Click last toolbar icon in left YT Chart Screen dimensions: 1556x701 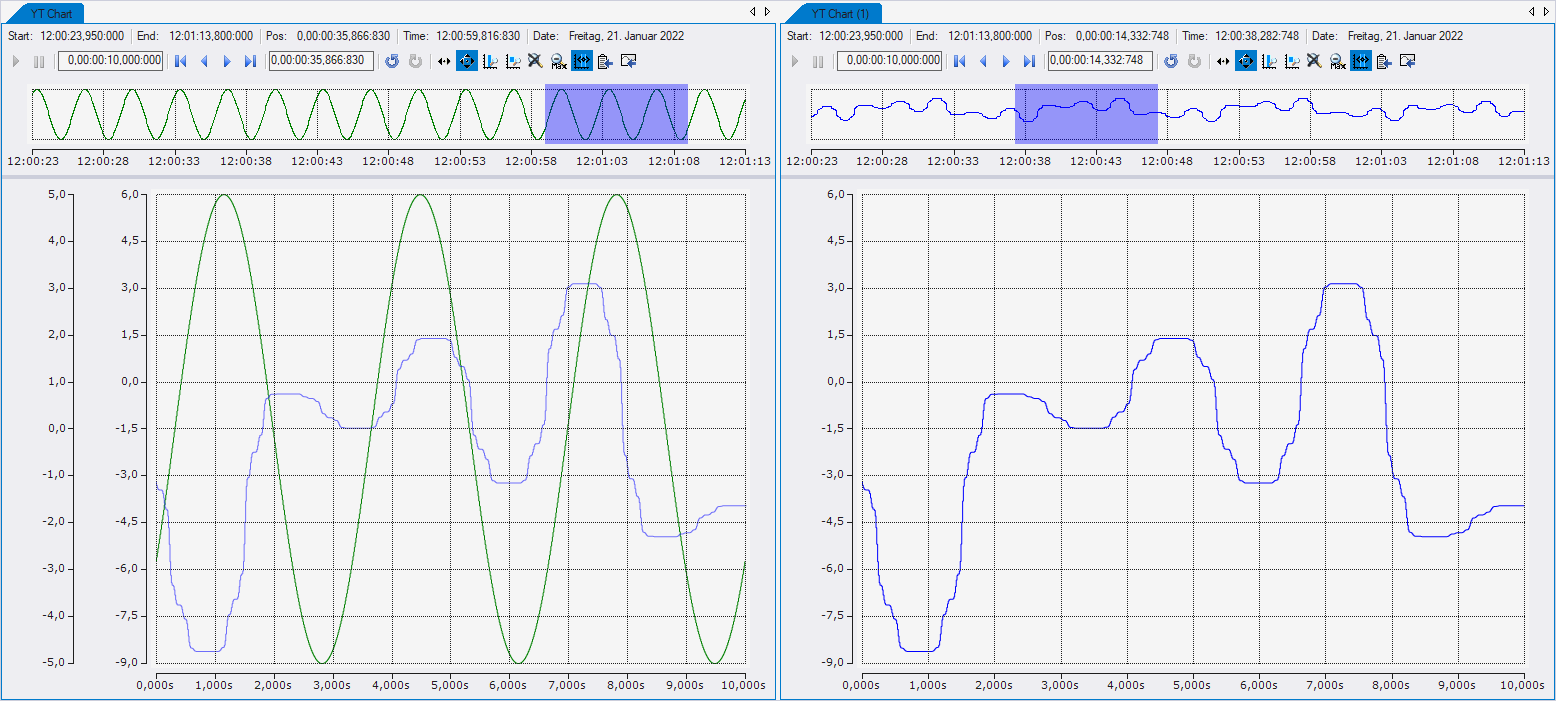tap(629, 61)
